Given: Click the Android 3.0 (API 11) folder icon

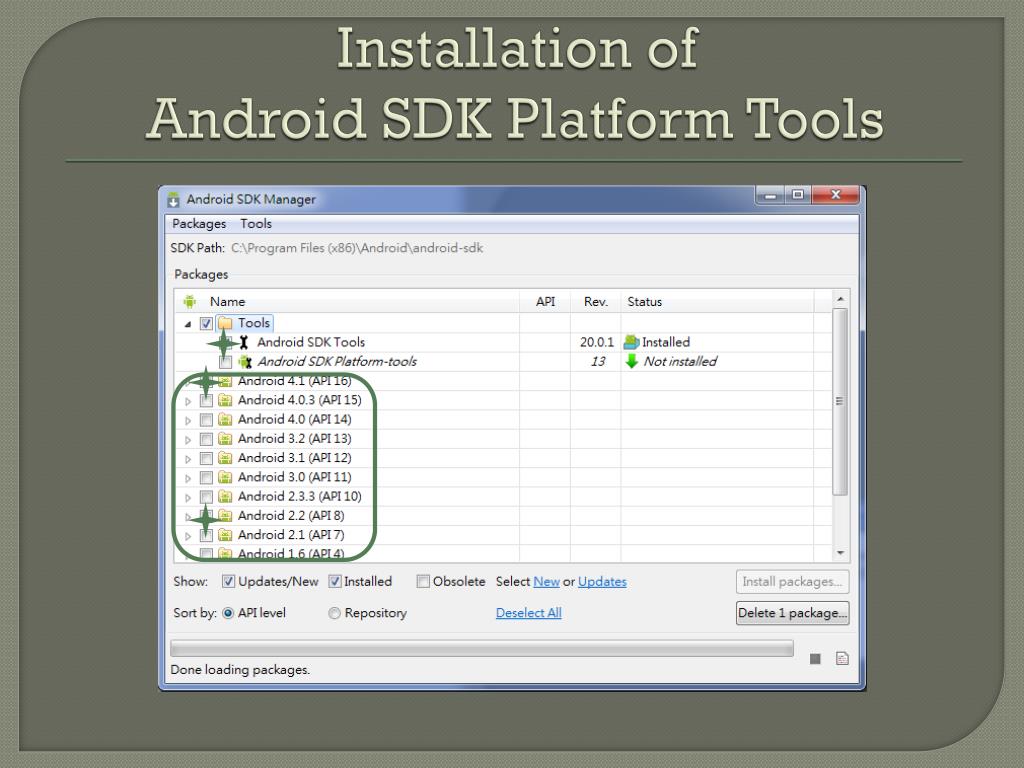Looking at the screenshot, I should coord(225,477).
